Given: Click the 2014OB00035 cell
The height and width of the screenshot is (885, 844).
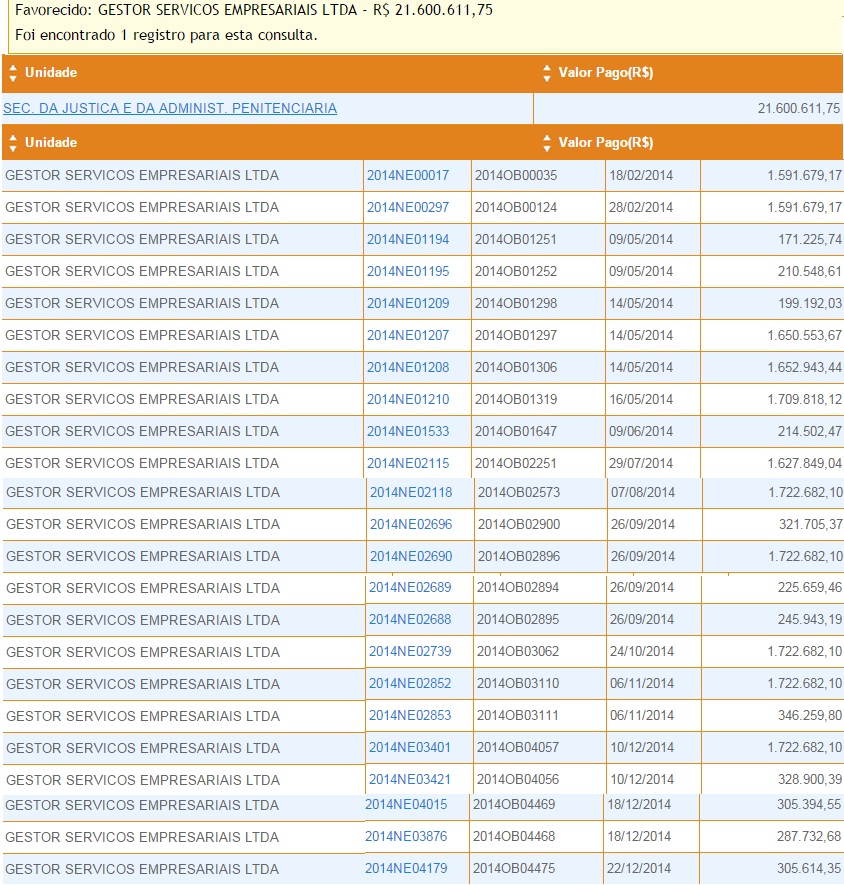Looking at the screenshot, I should pyautogui.click(x=516, y=176).
